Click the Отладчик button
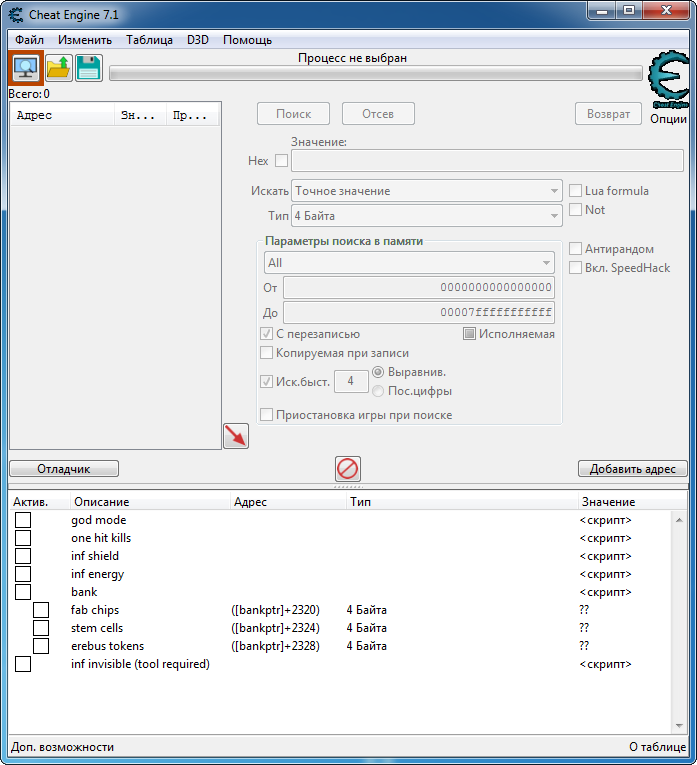This screenshot has height=765, width=697. (64, 469)
